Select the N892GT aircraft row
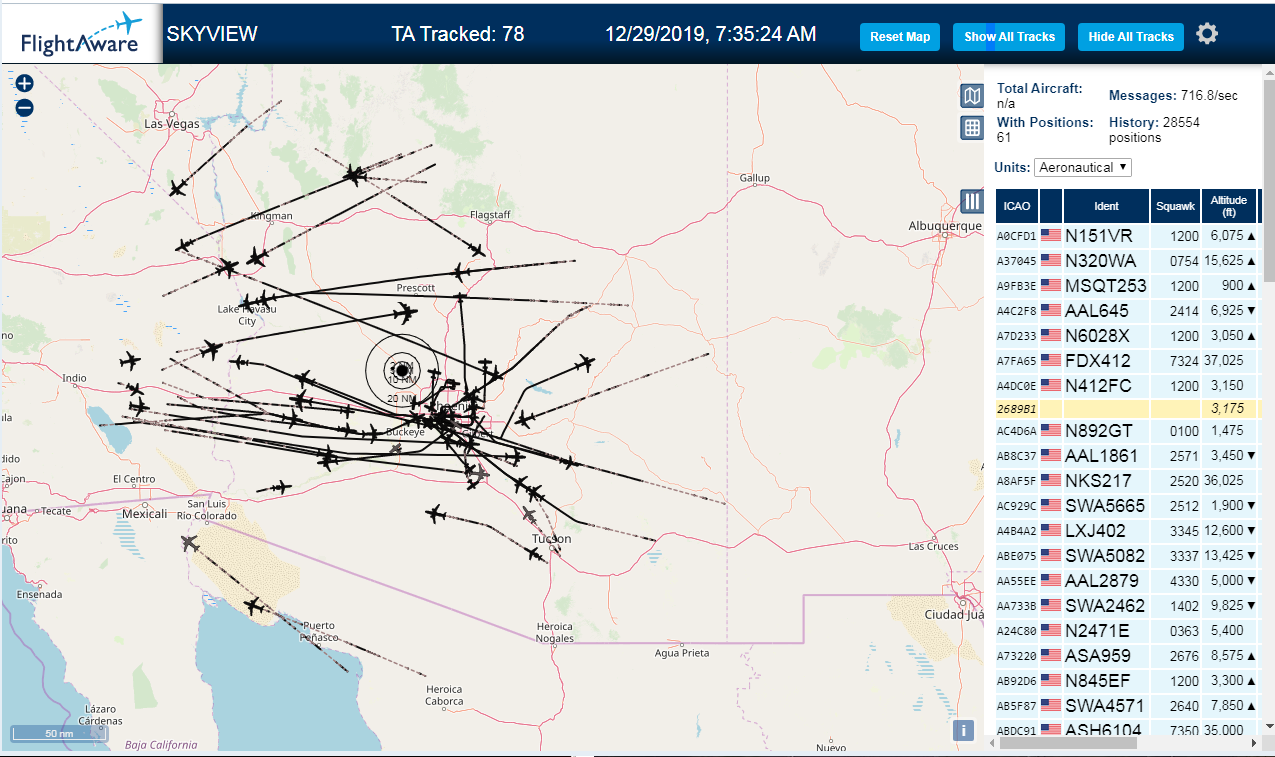The image size is (1275, 757). coord(1127,431)
